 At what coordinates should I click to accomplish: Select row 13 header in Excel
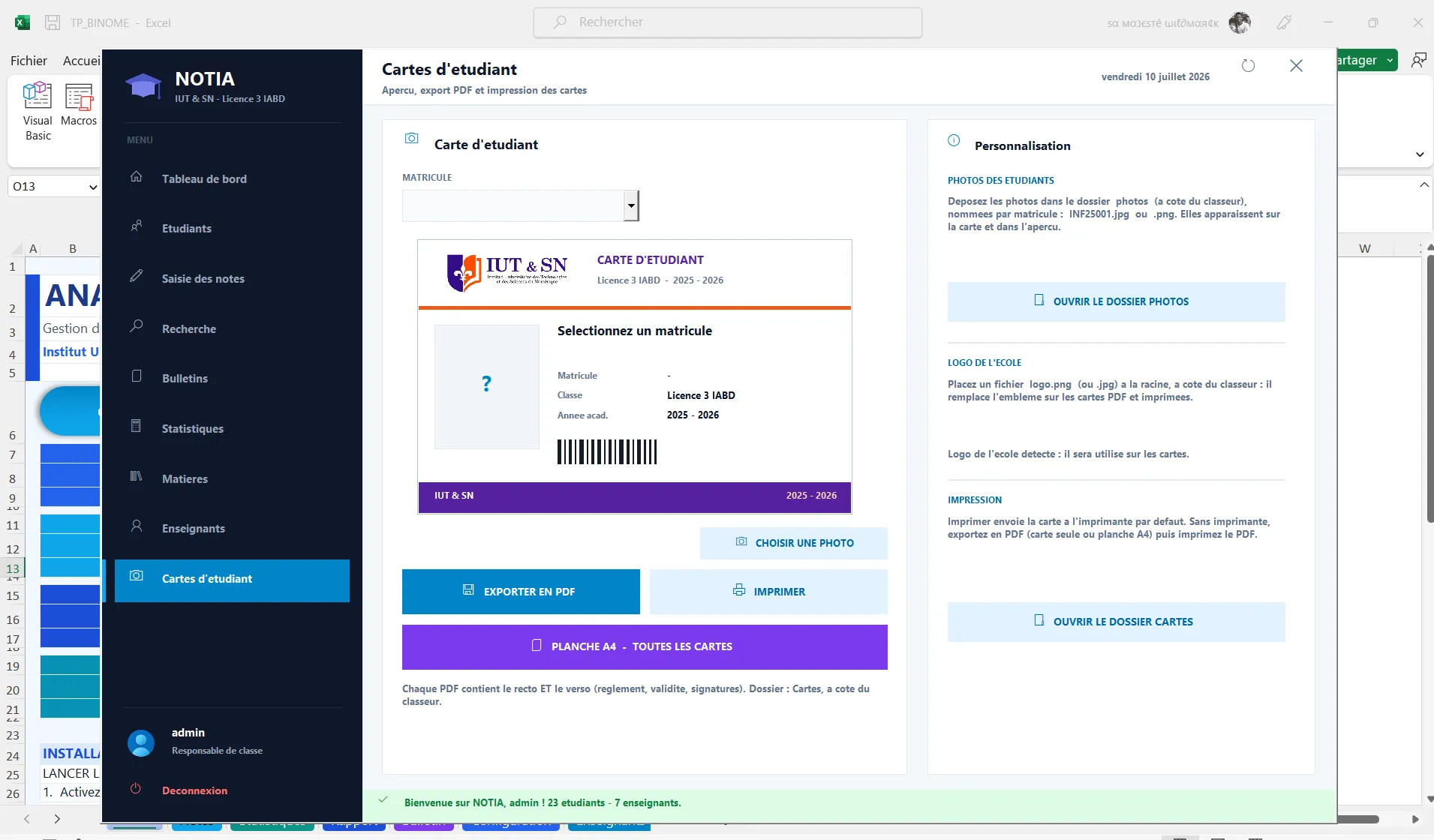pos(13,568)
